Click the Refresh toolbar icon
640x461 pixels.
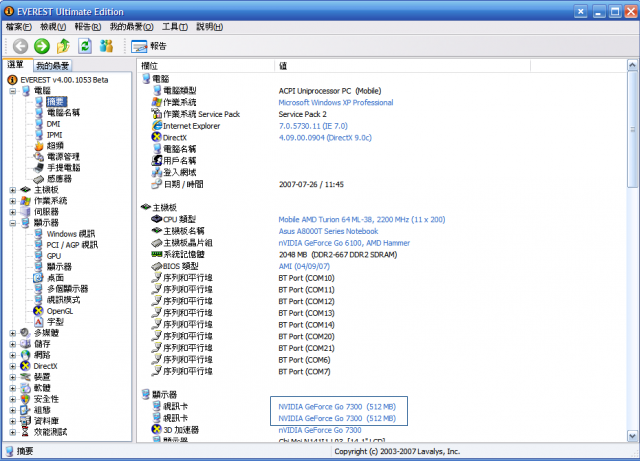(x=85, y=46)
